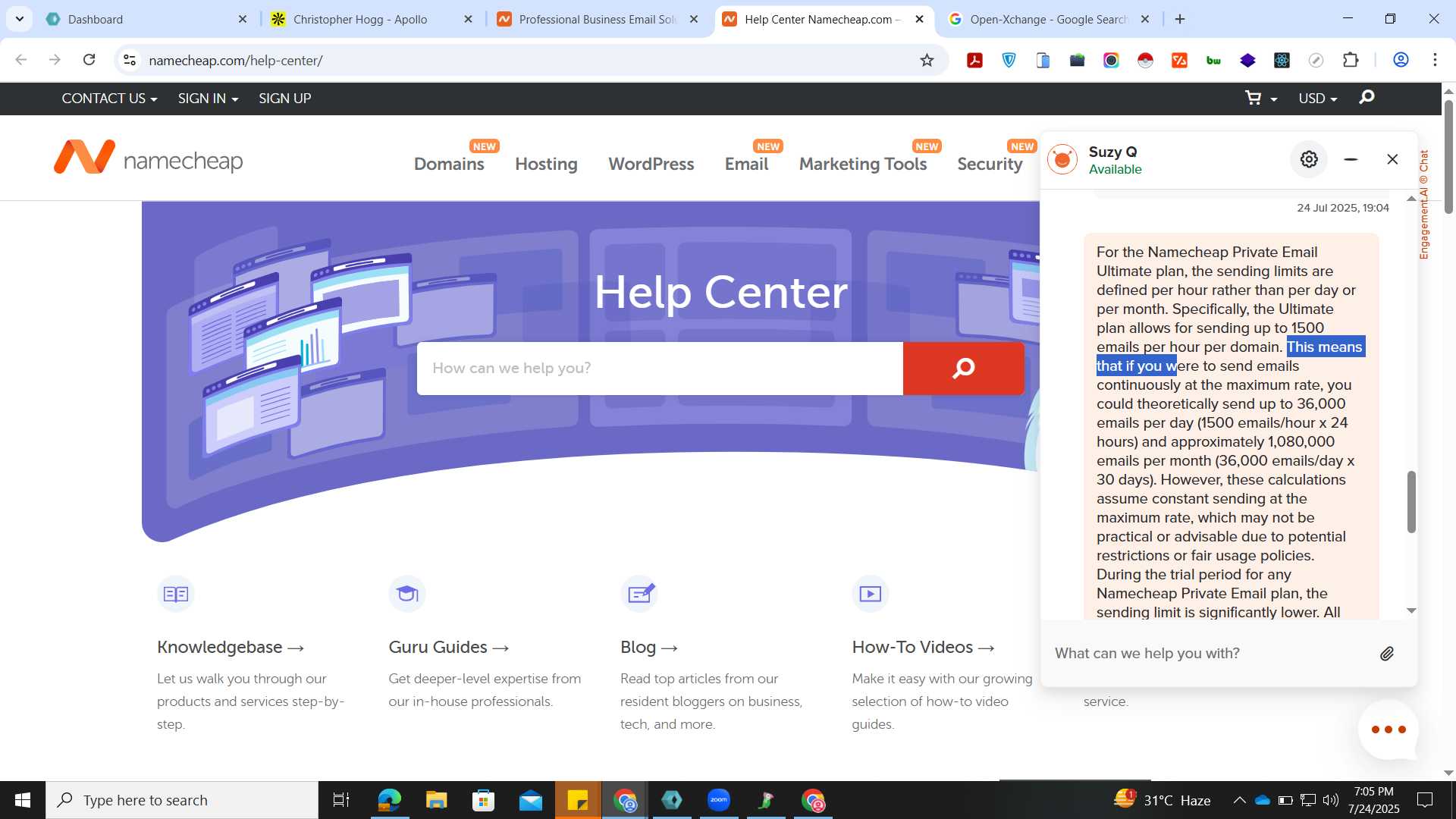Open the notification center icon
Screen dimensions: 1456x819
point(1425,800)
